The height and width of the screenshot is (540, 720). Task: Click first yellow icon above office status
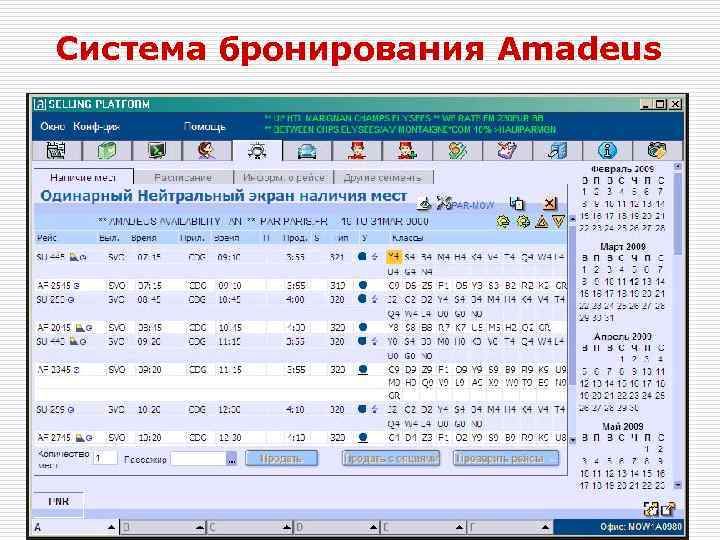coord(651,508)
